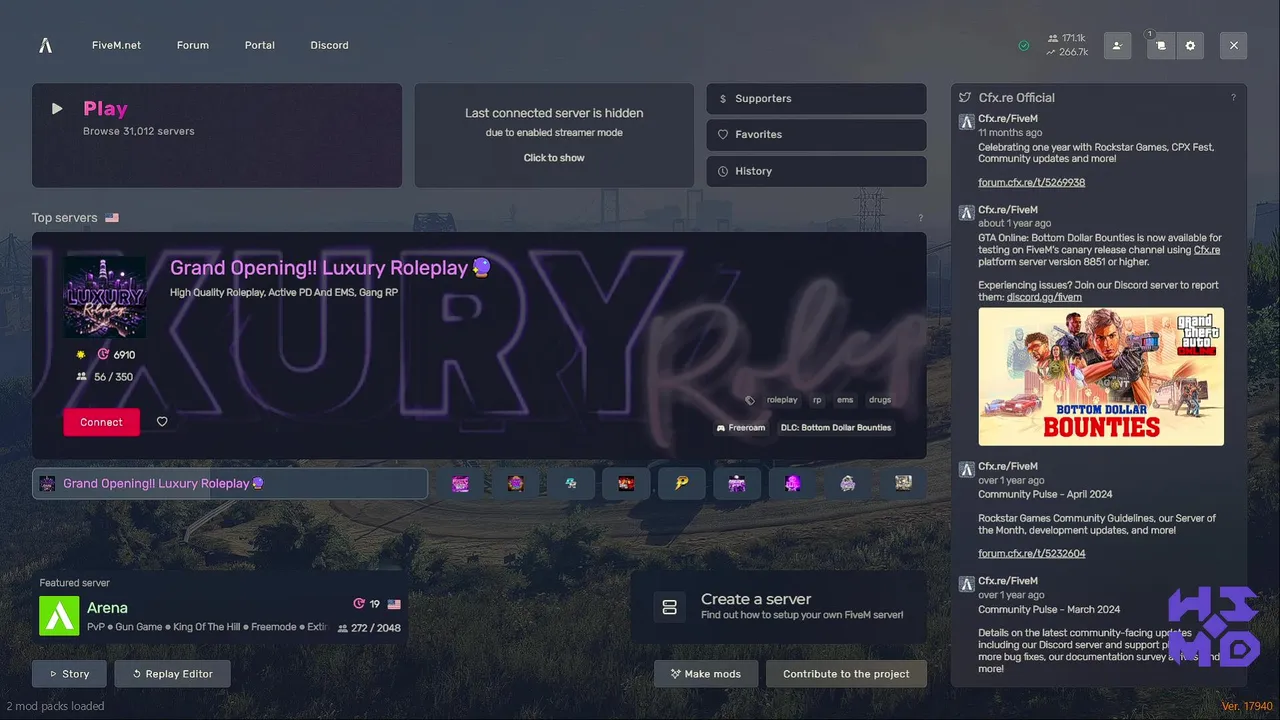Open the Bottom Dollar Bounties image
The width and height of the screenshot is (1280, 720).
pos(1101,376)
